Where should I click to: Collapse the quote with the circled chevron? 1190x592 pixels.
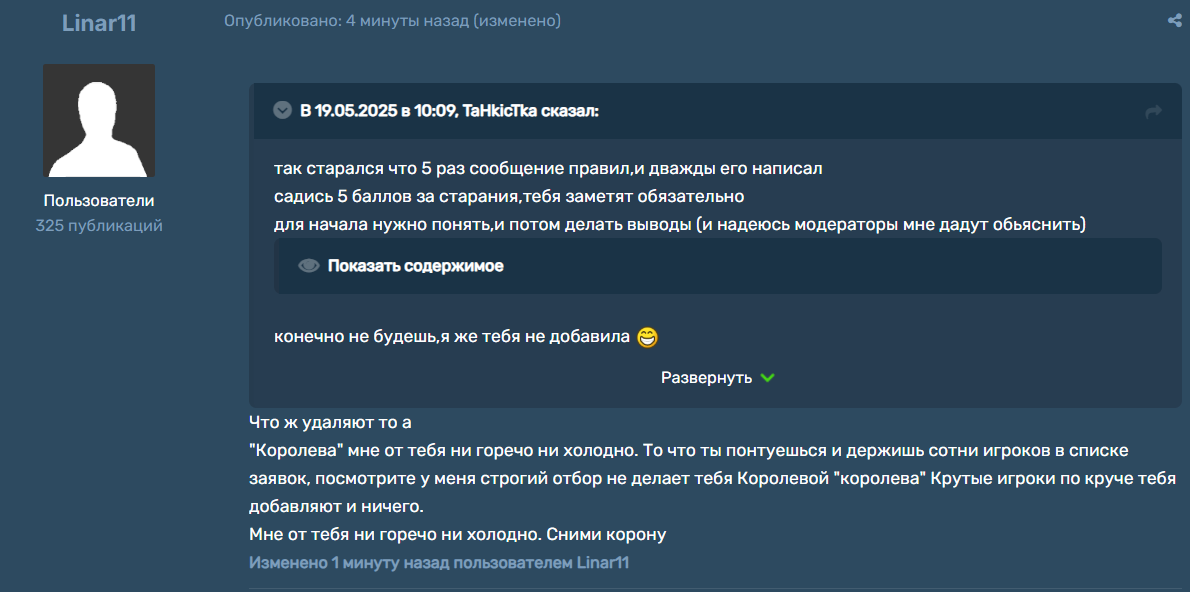point(283,111)
